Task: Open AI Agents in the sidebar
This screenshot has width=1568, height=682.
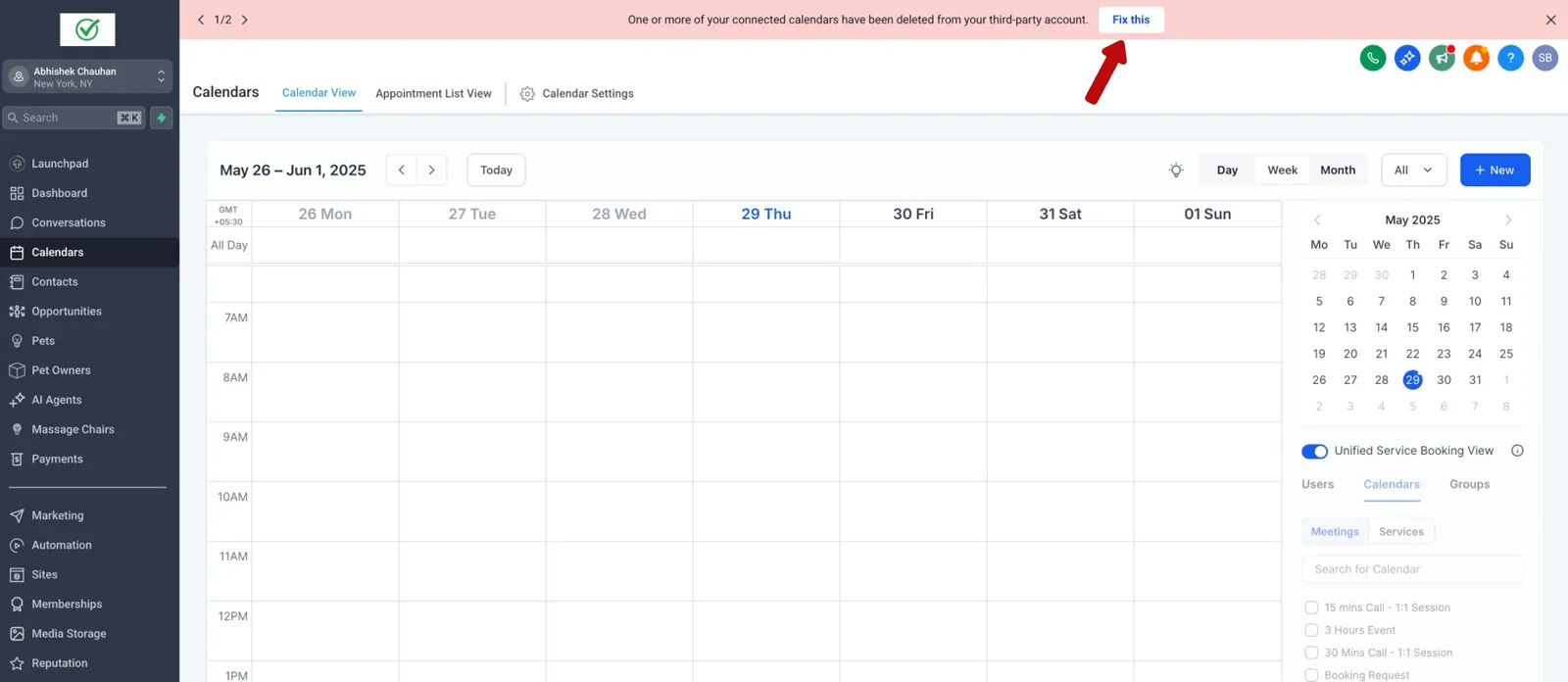Action: click(x=56, y=400)
